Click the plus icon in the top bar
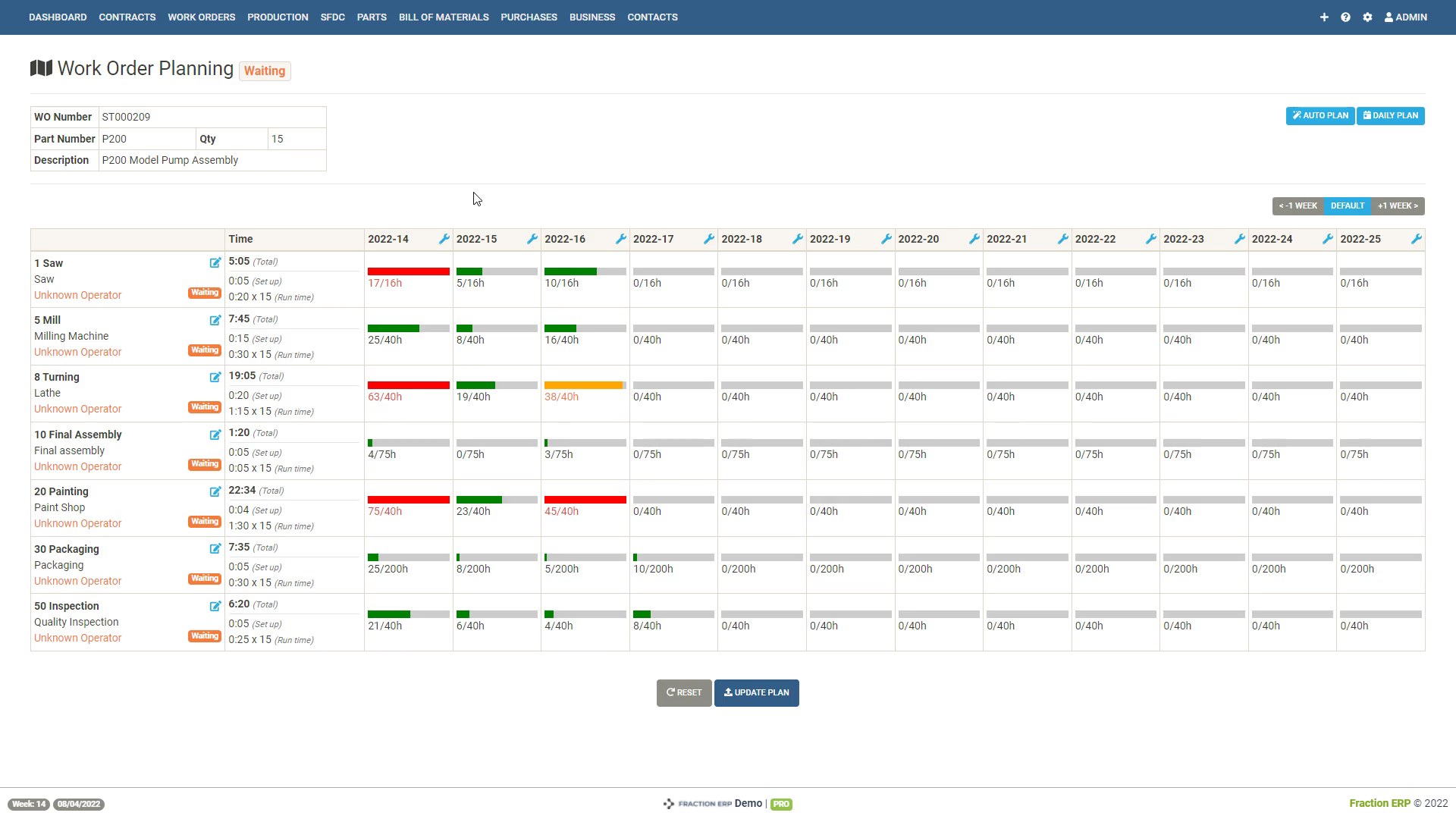 tap(1324, 17)
